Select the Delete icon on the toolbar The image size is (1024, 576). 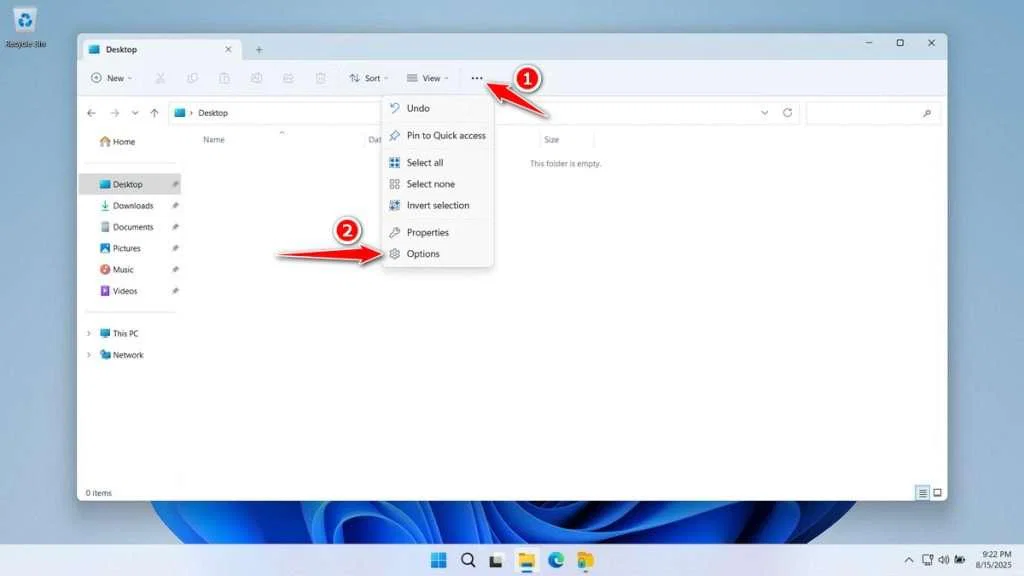point(320,78)
